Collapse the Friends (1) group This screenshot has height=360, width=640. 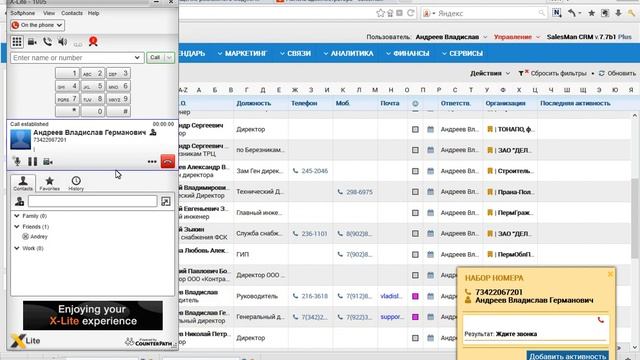(x=17, y=226)
